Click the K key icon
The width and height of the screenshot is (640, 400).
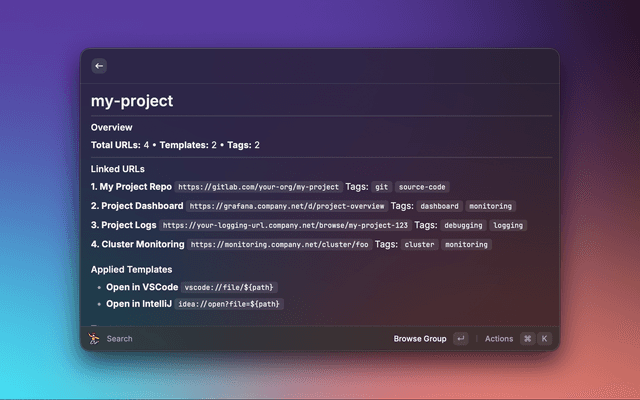coord(545,339)
